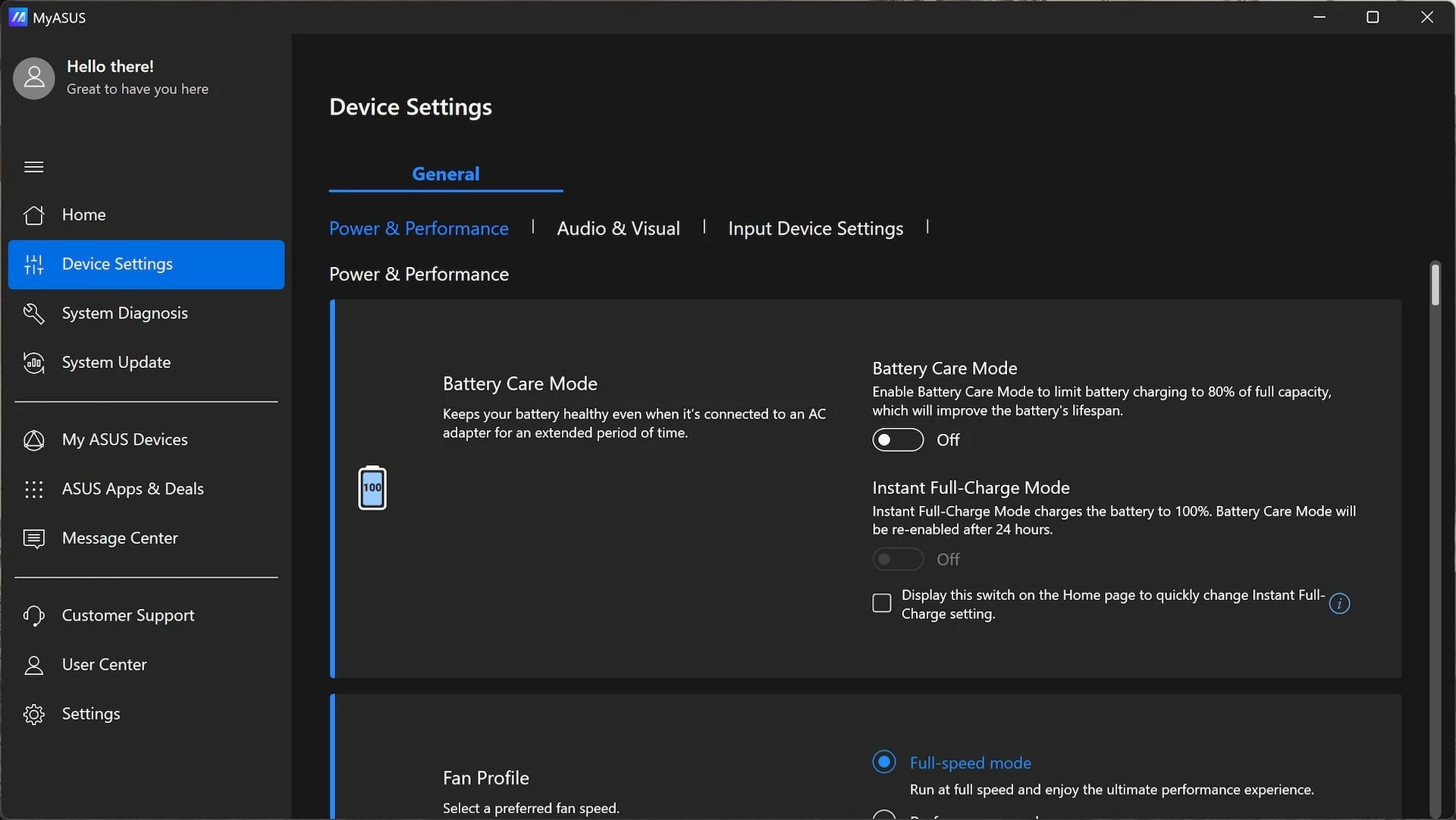Open System Diagnosis from the sidebar
The height and width of the screenshot is (820, 1456).
[x=146, y=313]
